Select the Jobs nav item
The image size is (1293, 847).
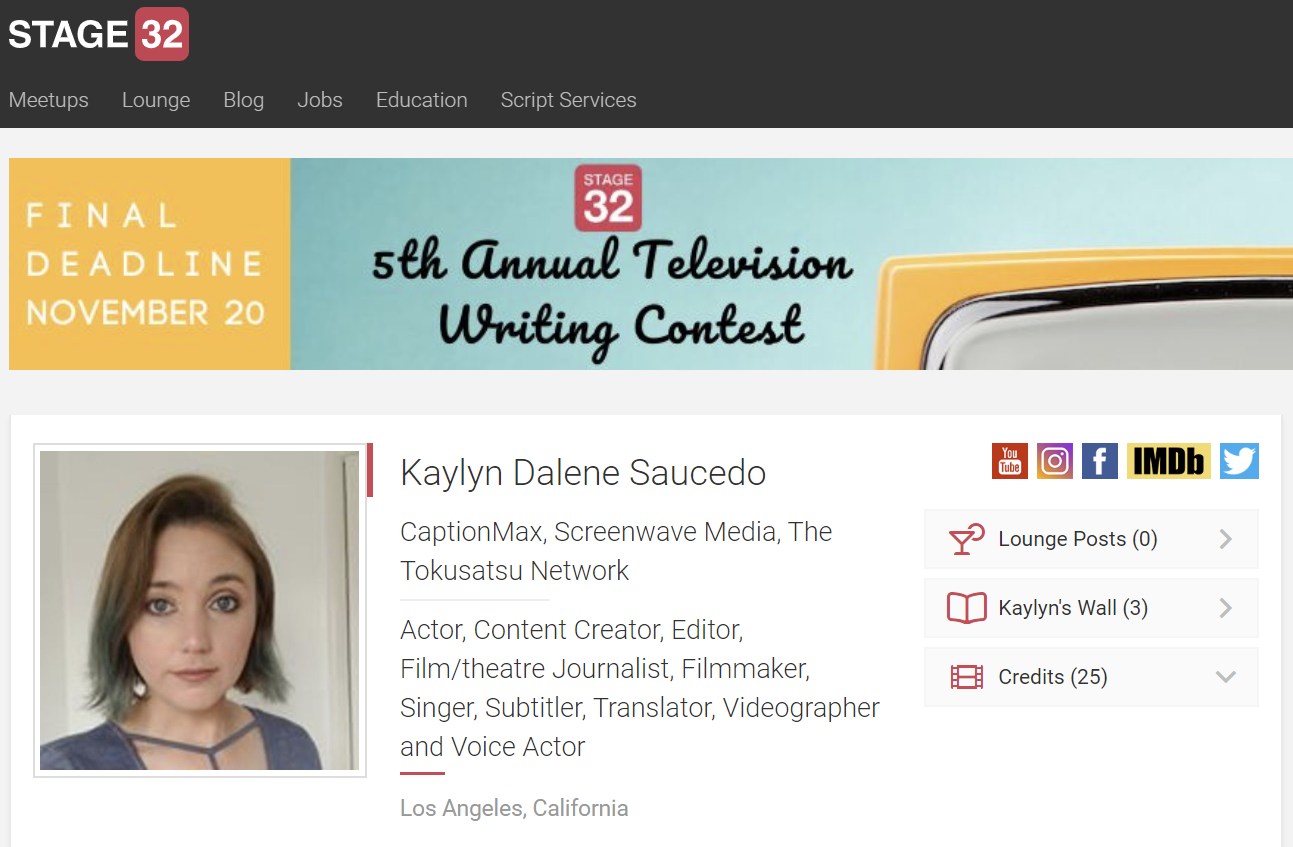tap(320, 100)
